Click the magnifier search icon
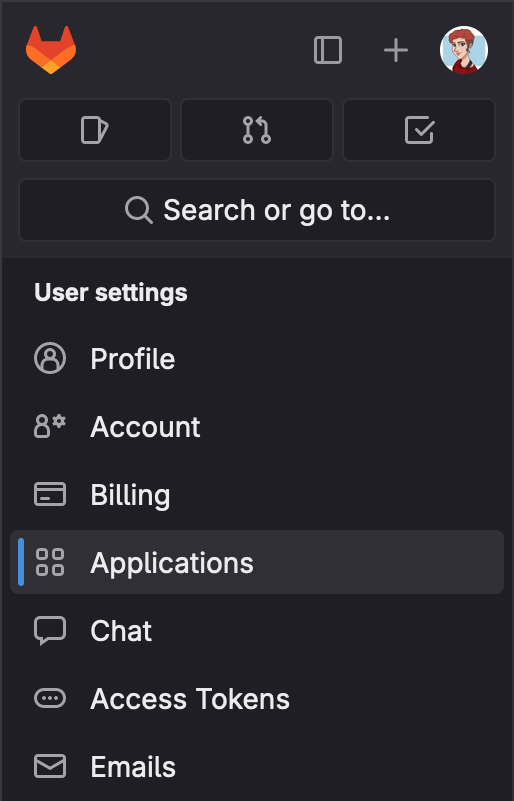The width and height of the screenshot is (514, 801). click(x=138, y=210)
